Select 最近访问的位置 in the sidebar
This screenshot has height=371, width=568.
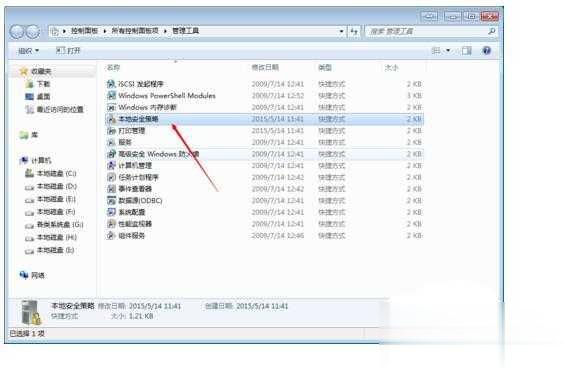[x=60, y=109]
